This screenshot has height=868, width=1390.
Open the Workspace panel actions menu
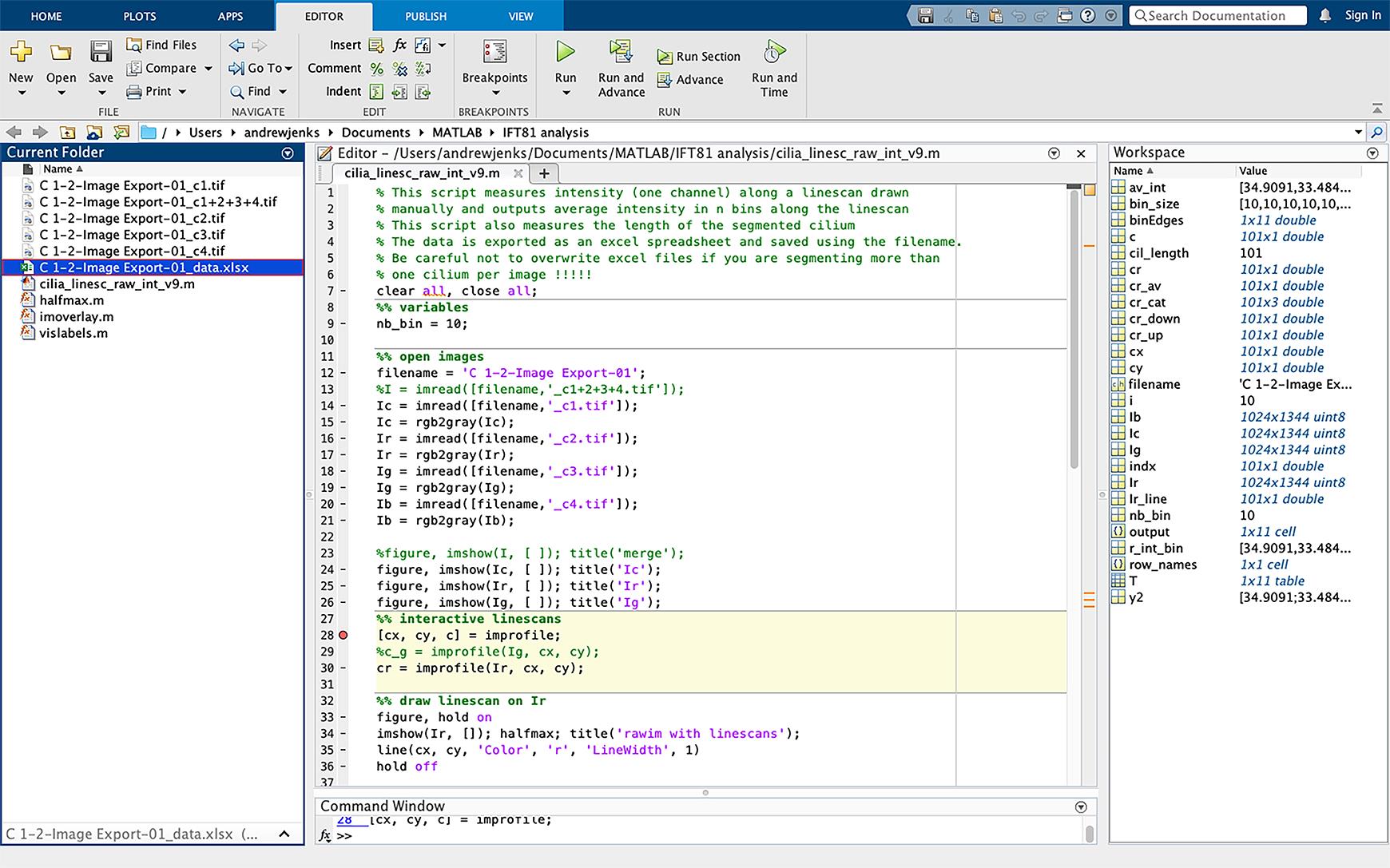pos(1372,153)
